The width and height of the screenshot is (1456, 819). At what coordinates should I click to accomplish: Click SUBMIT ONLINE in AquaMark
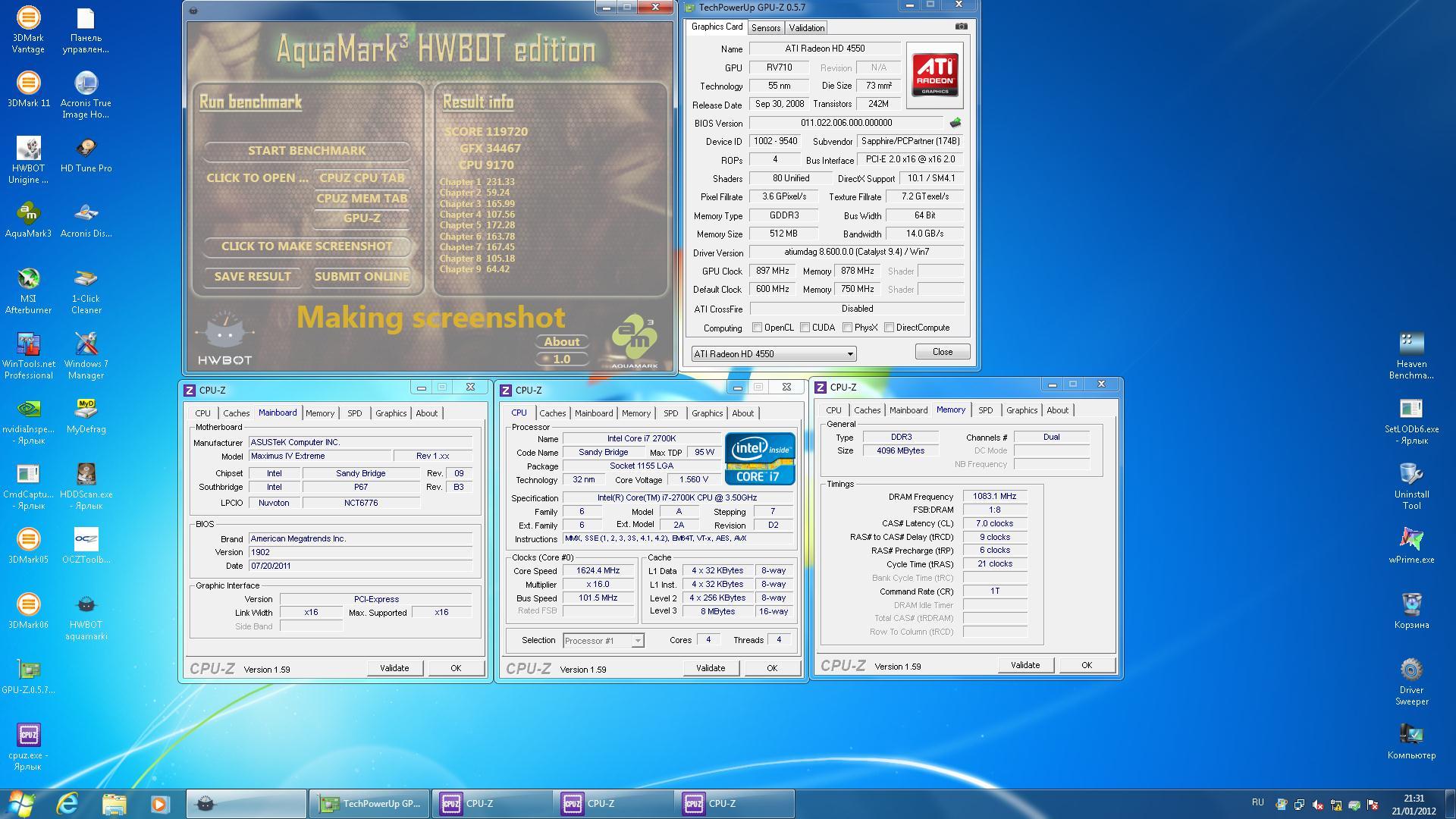coord(362,277)
